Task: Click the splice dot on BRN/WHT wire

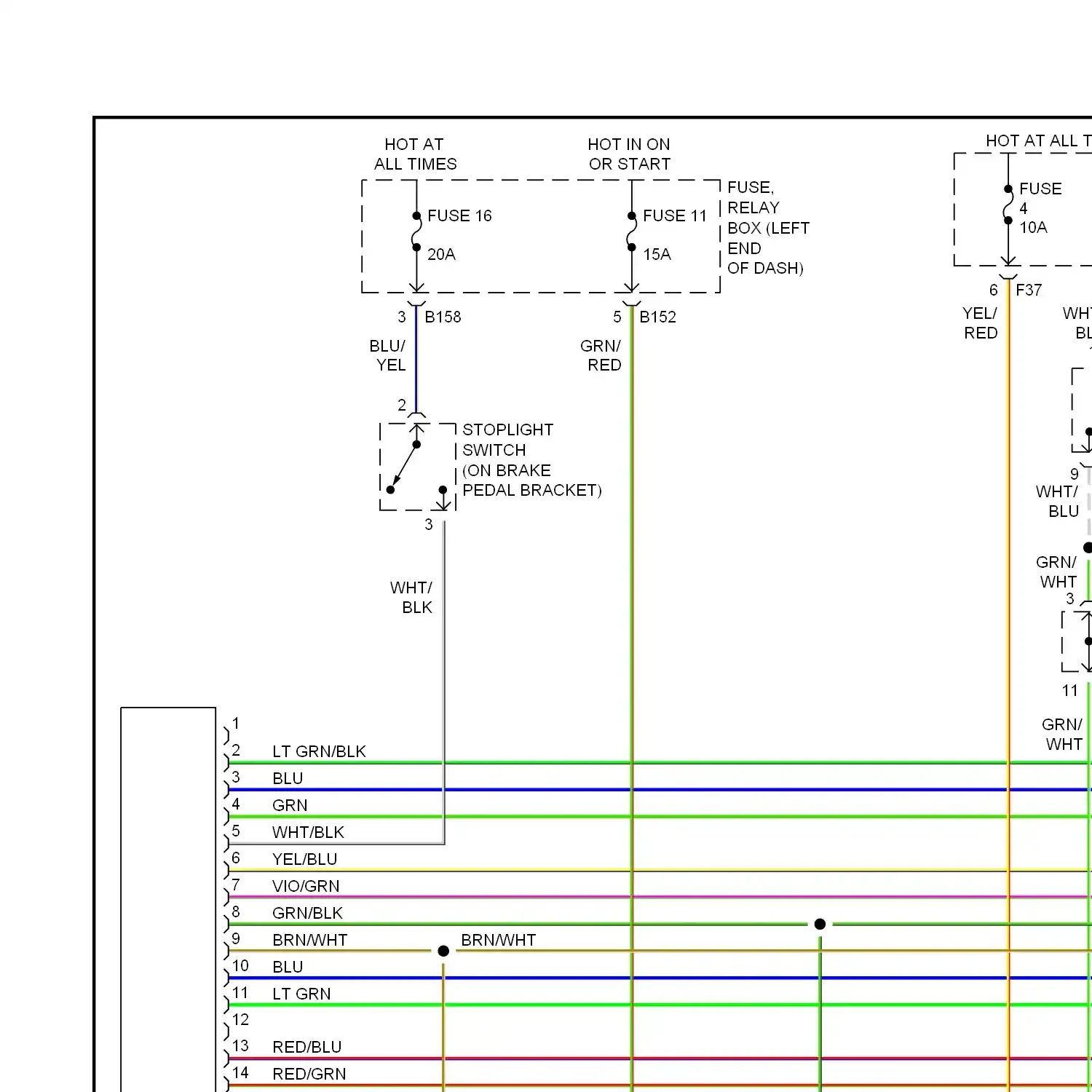Action: (443, 951)
